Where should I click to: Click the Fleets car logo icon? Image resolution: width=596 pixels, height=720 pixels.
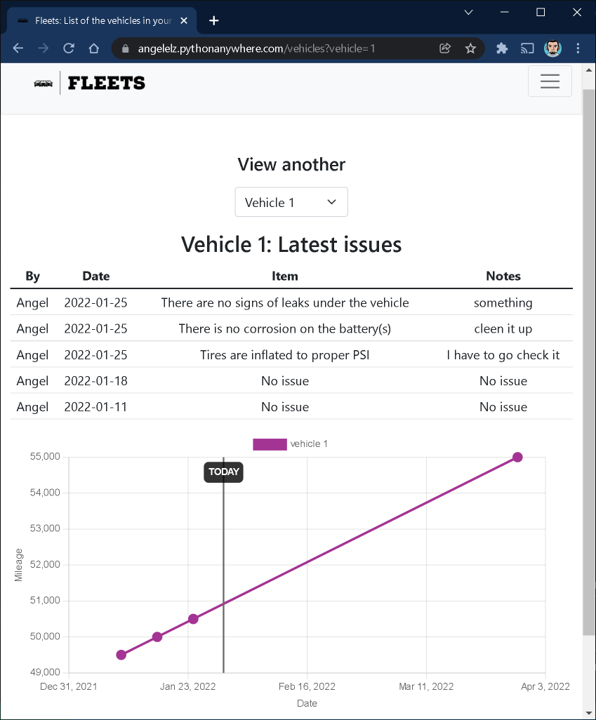[43, 84]
